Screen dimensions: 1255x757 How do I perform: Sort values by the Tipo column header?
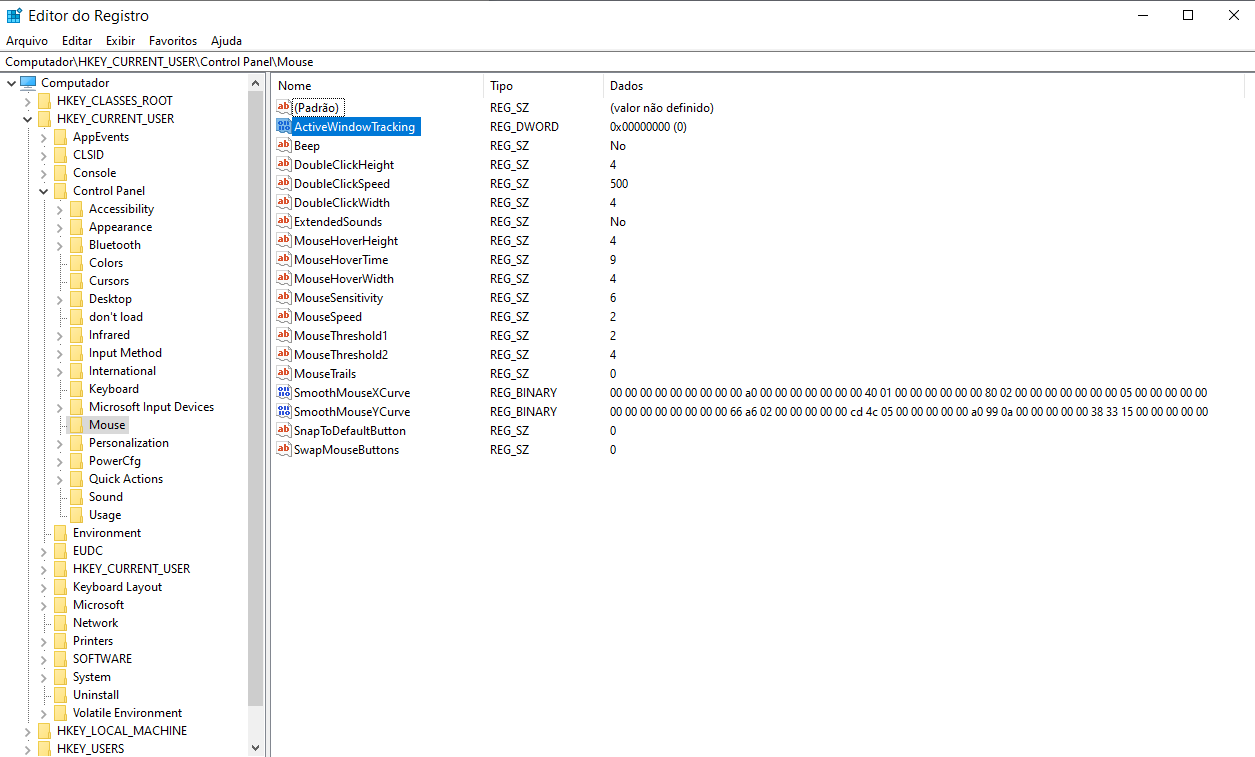[x=544, y=86]
